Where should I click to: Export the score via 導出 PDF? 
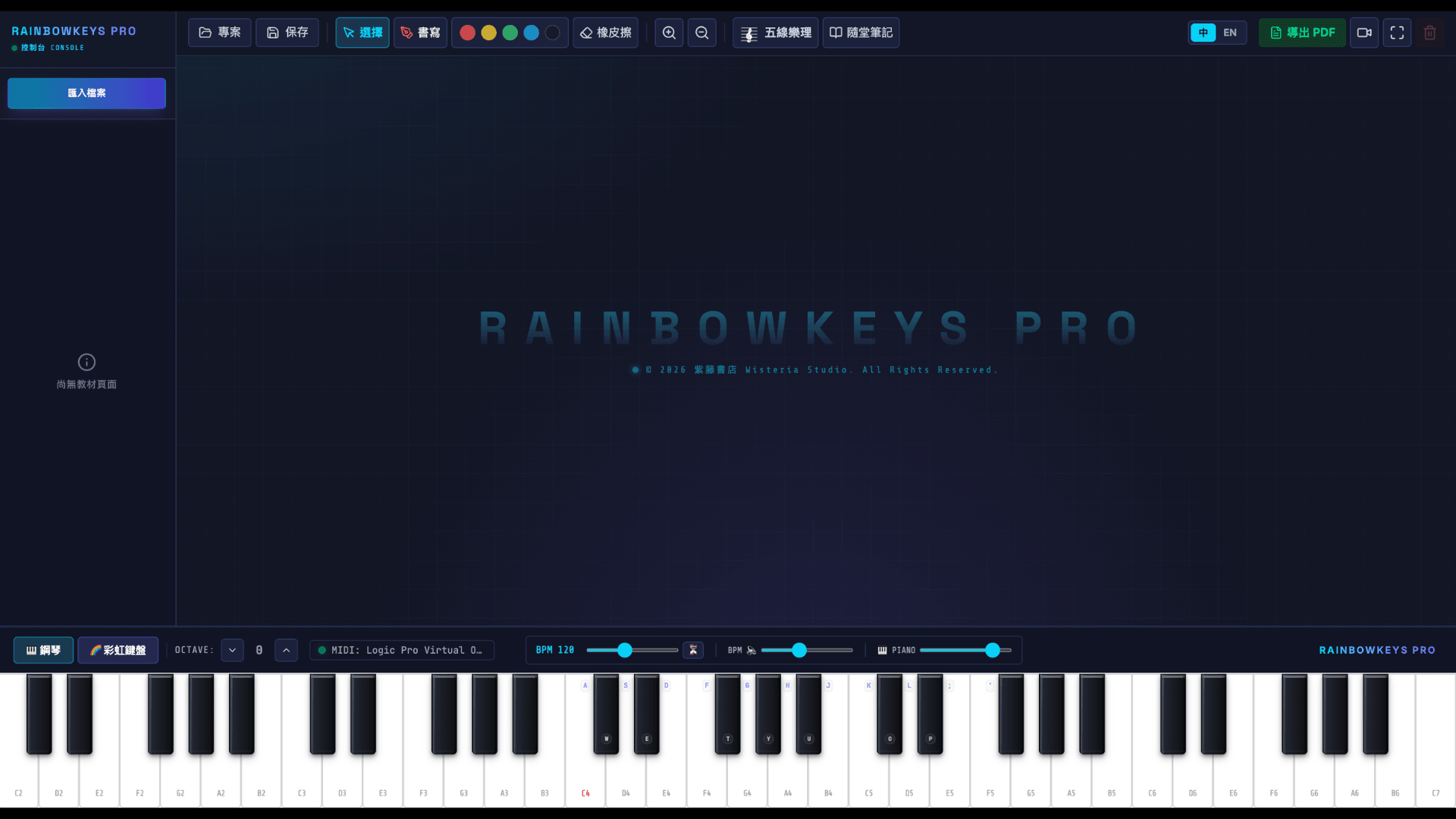(x=1302, y=33)
